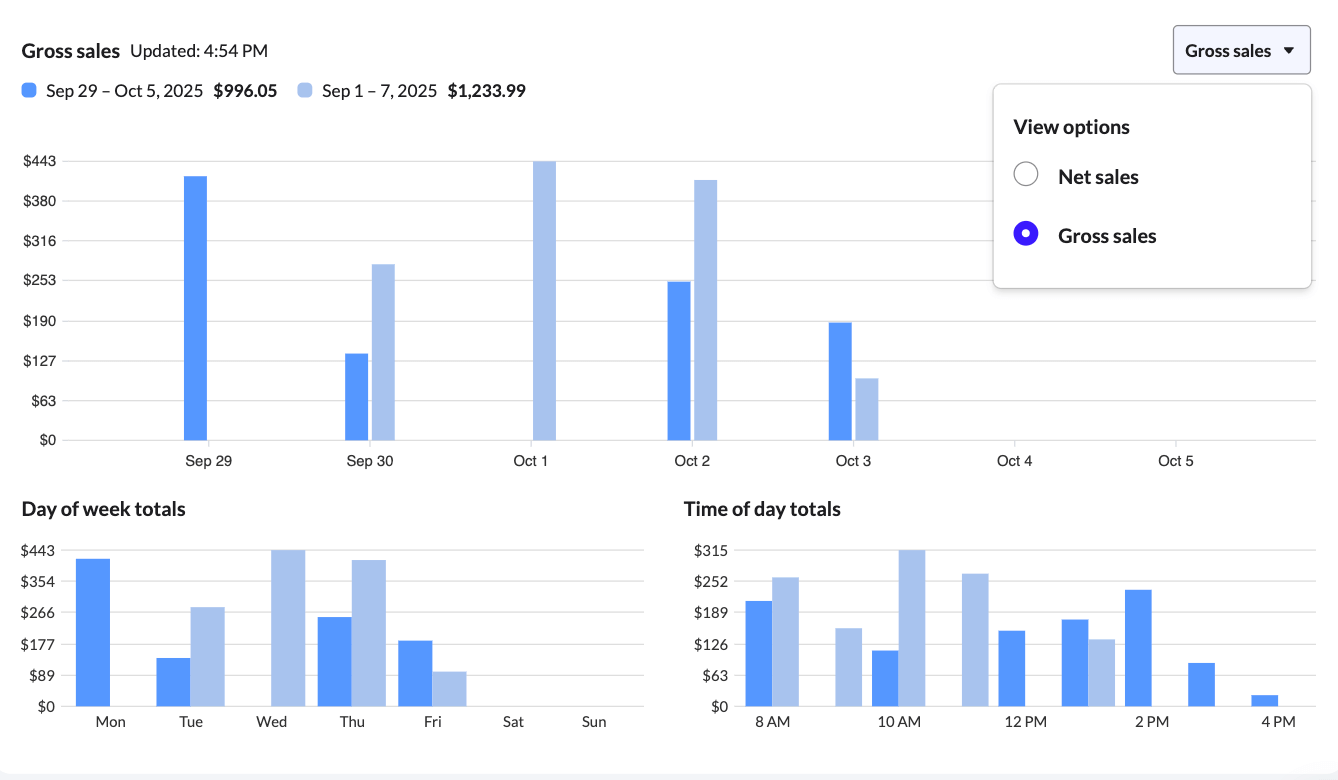Viewport: 1338px width, 780px height.
Task: Click the $996.05 total link
Action: pyautogui.click(x=245, y=90)
